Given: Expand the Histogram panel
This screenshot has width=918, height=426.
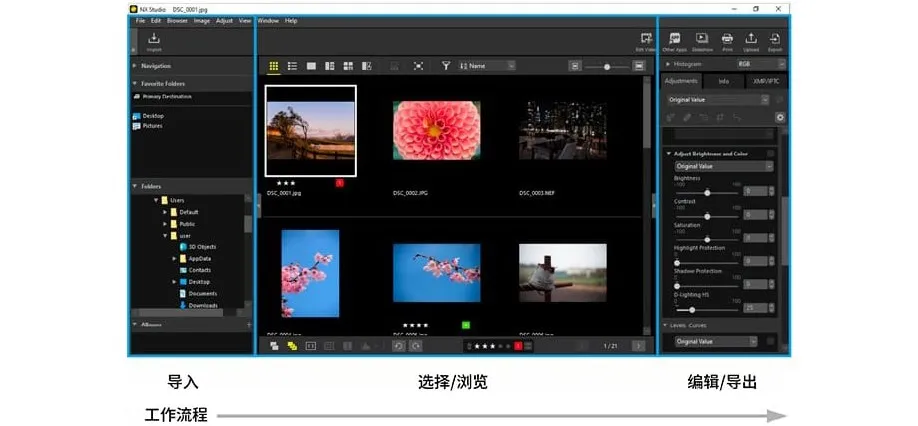Looking at the screenshot, I should point(667,63).
